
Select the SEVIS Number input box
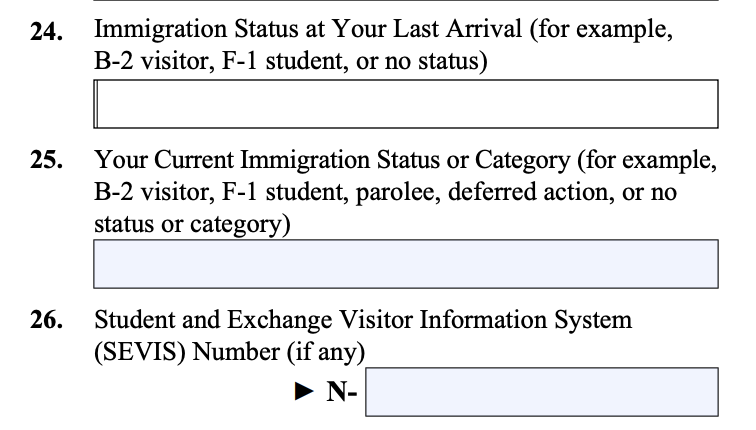542,392
